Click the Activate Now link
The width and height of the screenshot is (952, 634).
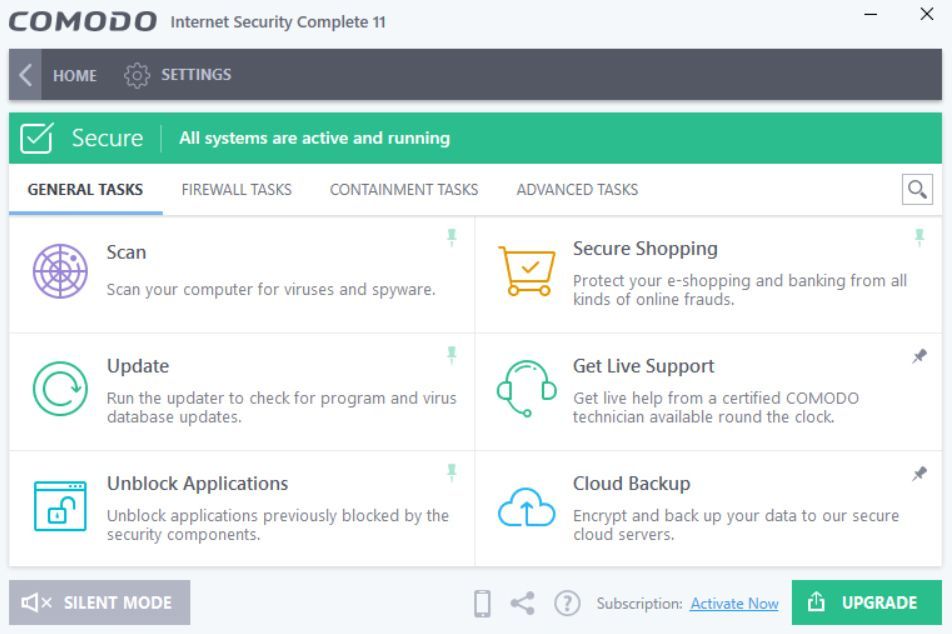(x=734, y=604)
